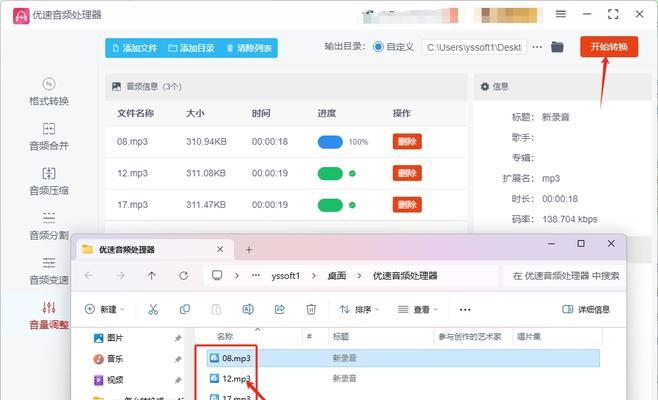Expand the chevron after 桌面 breadcrumb
Viewport: 658px width, 400px height.
click(359, 276)
